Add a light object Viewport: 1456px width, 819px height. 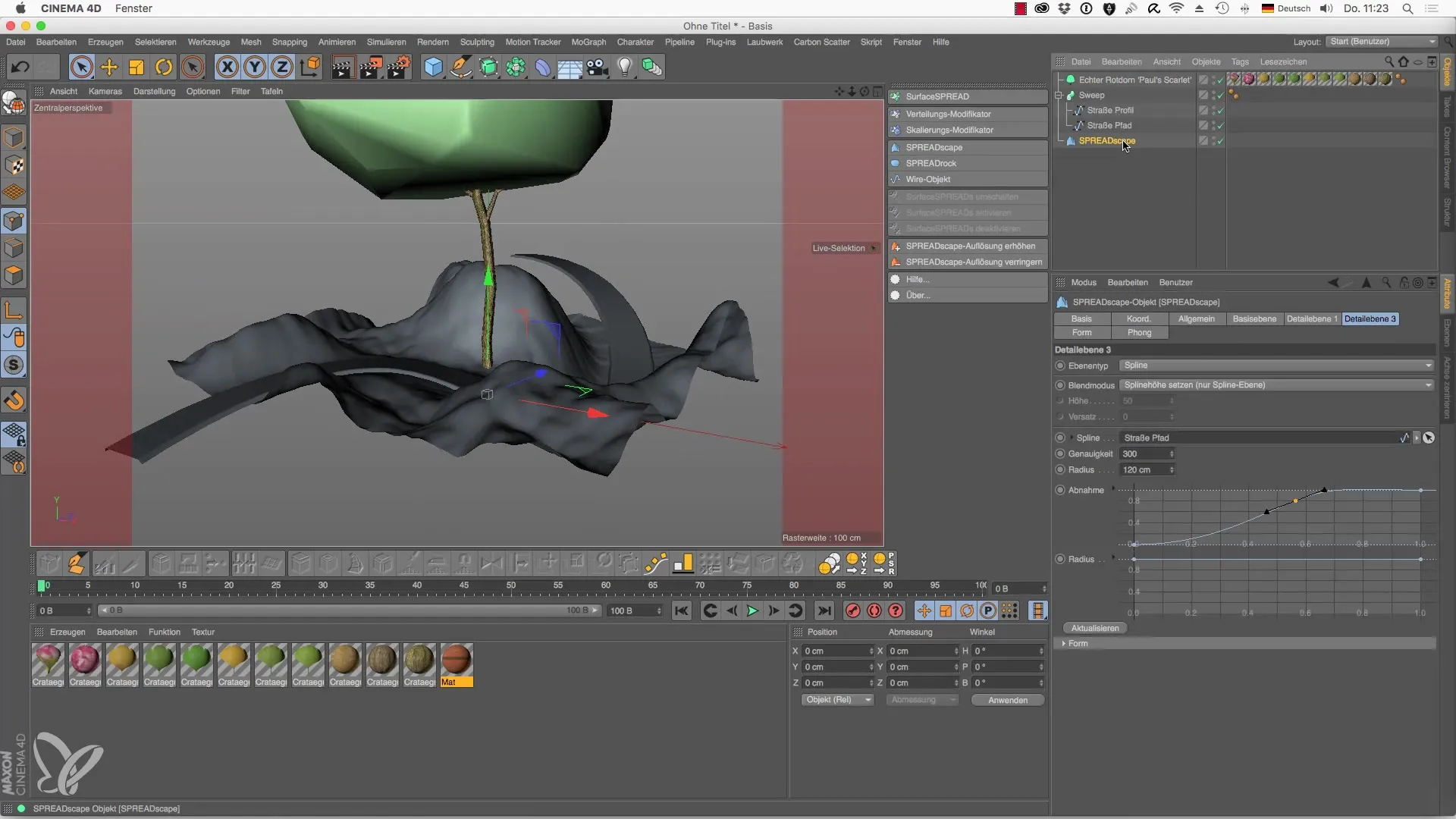(x=625, y=67)
